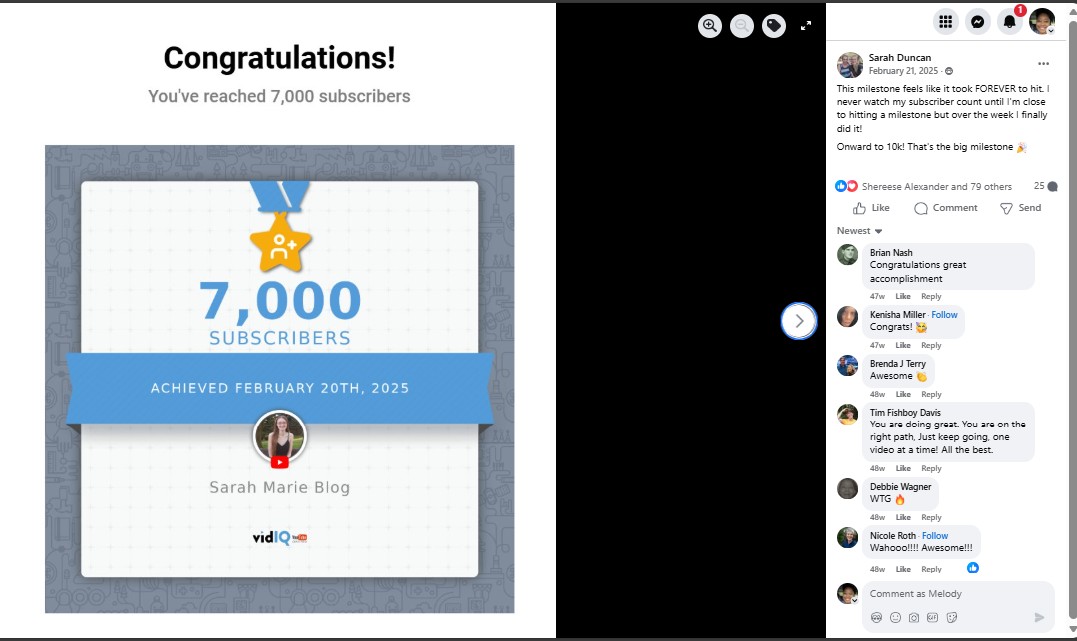Like Brian Nash's comment
This screenshot has height=641, width=1077.
[903, 297]
